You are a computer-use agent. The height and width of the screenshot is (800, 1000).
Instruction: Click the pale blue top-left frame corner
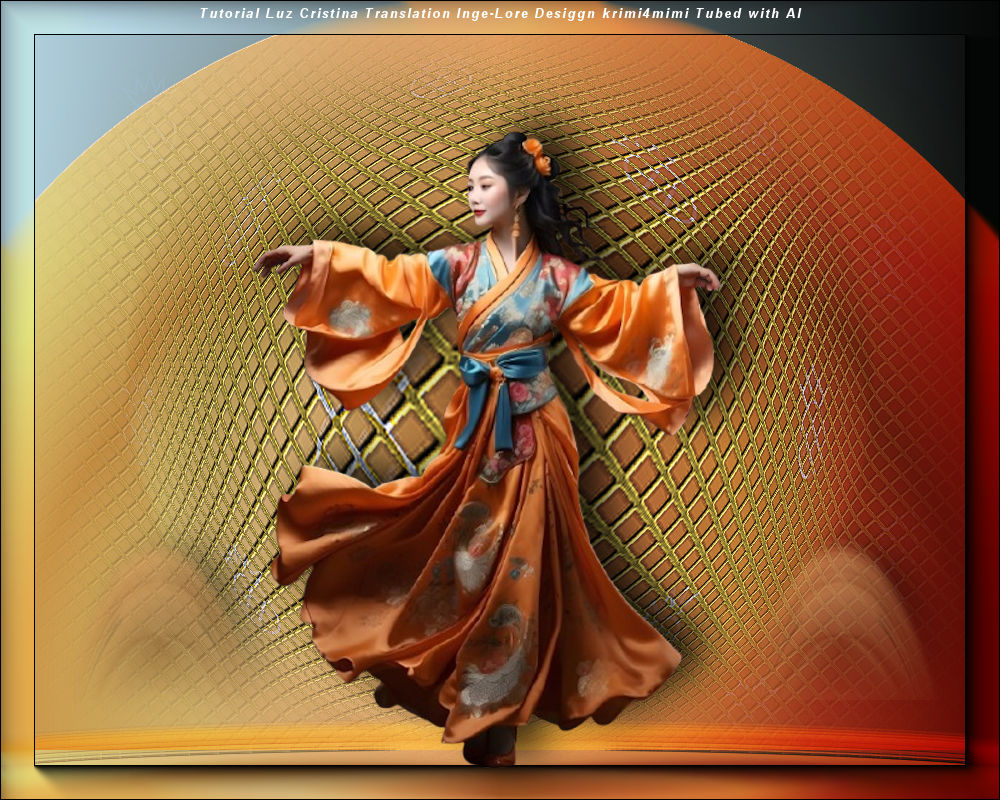15,100
